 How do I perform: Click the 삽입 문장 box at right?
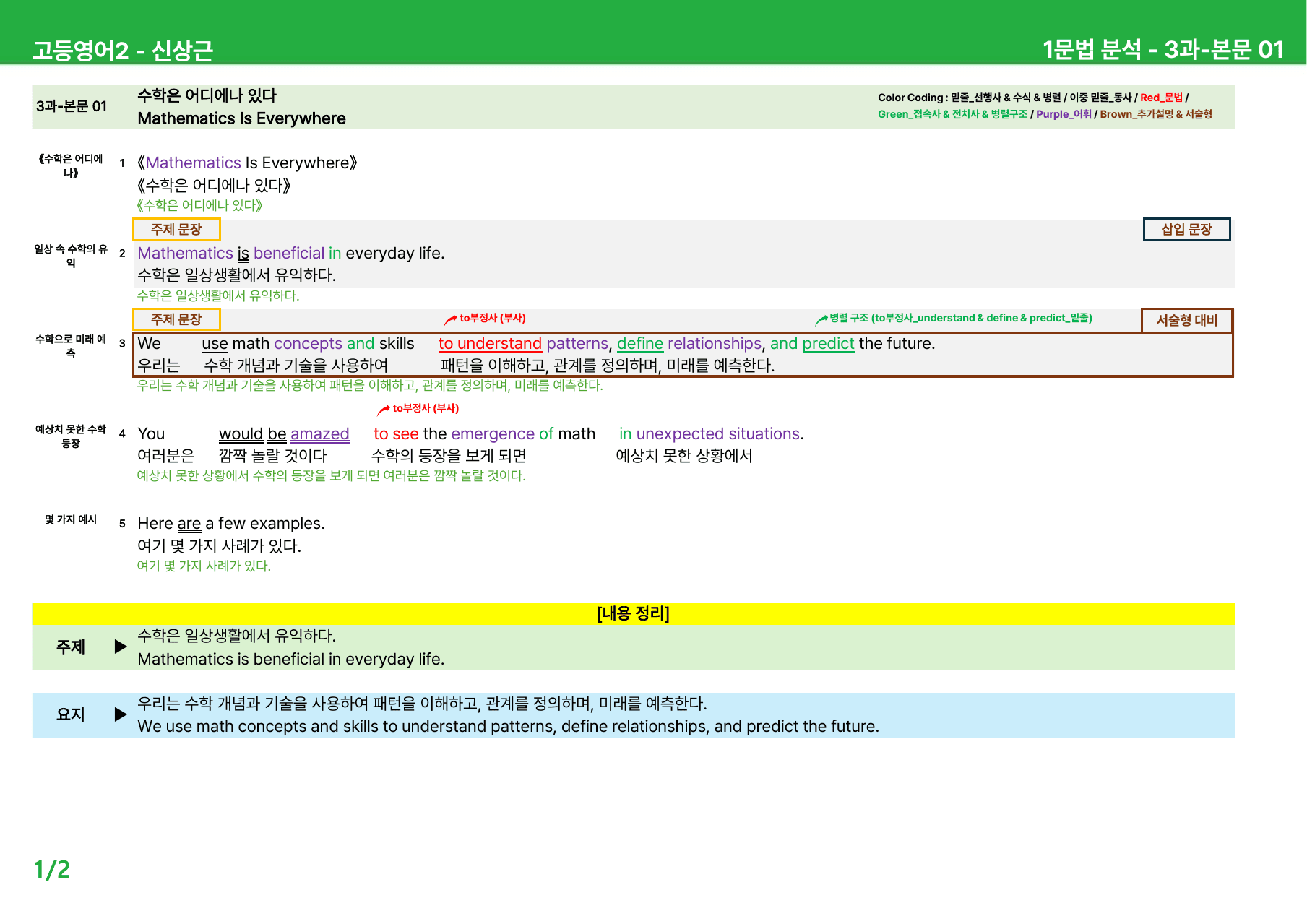[1186, 230]
